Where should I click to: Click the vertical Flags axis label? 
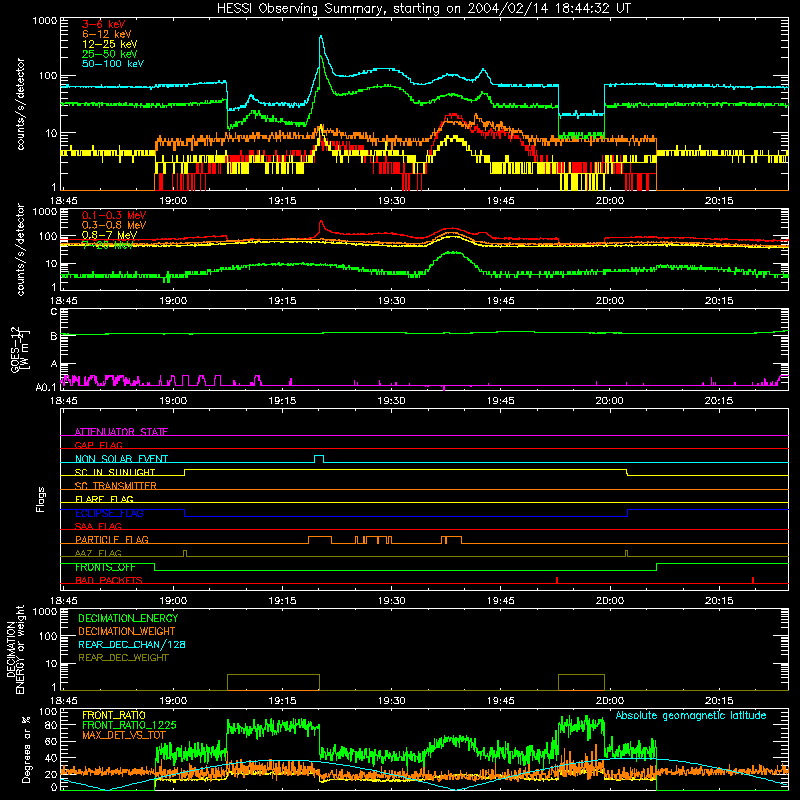point(41,499)
